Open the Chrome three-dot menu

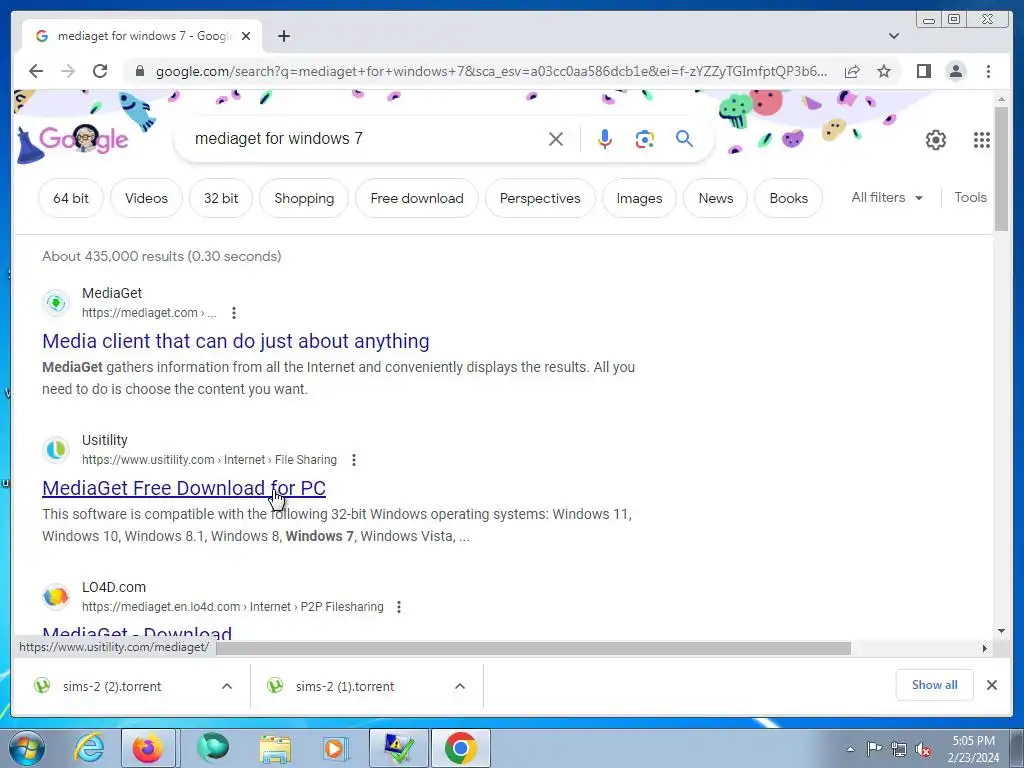(988, 71)
